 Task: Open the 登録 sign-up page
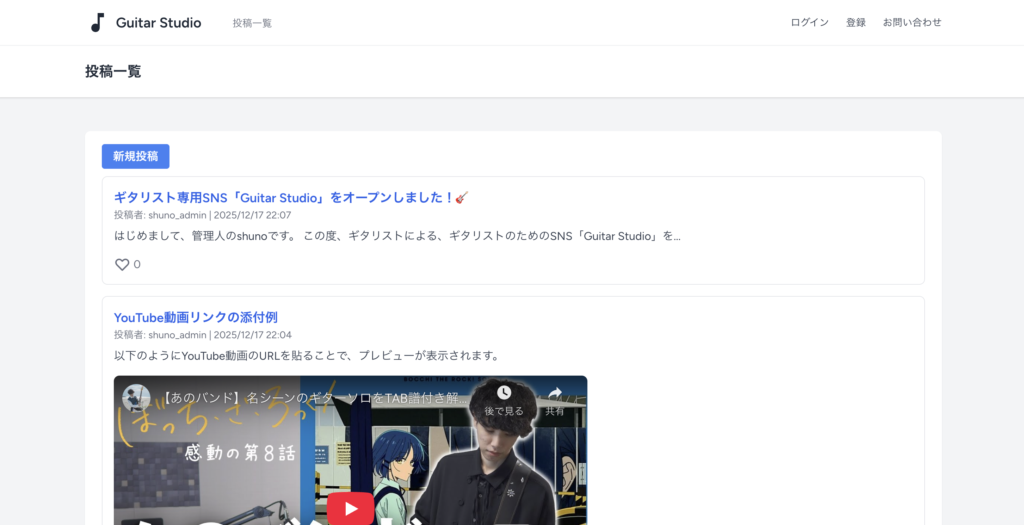pyautogui.click(x=856, y=23)
